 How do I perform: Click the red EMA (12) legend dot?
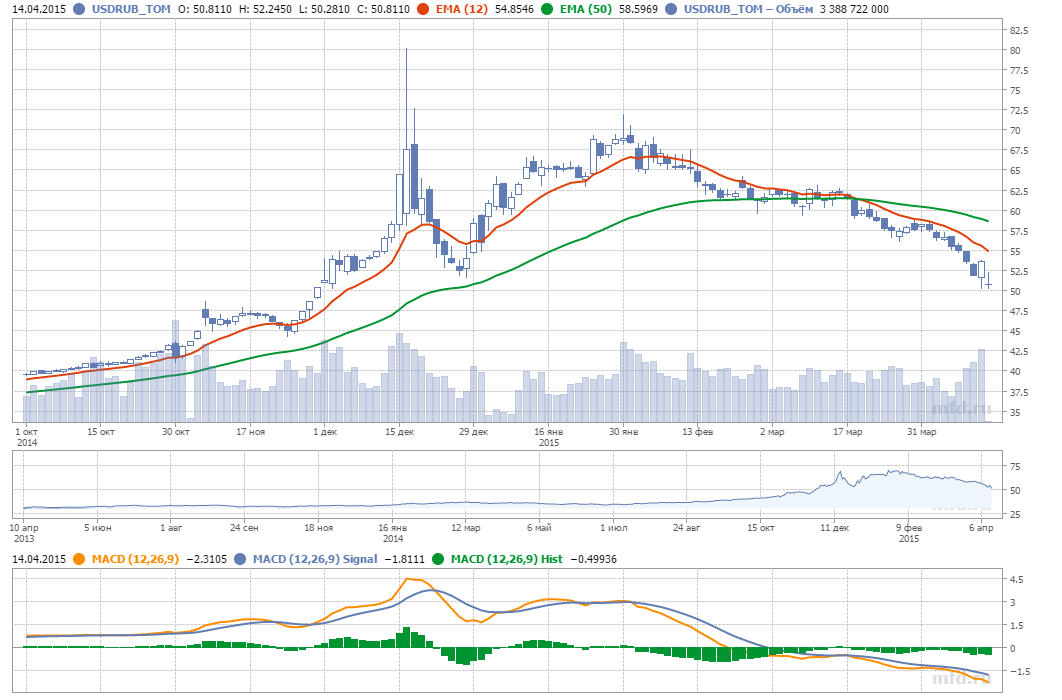click(x=423, y=9)
